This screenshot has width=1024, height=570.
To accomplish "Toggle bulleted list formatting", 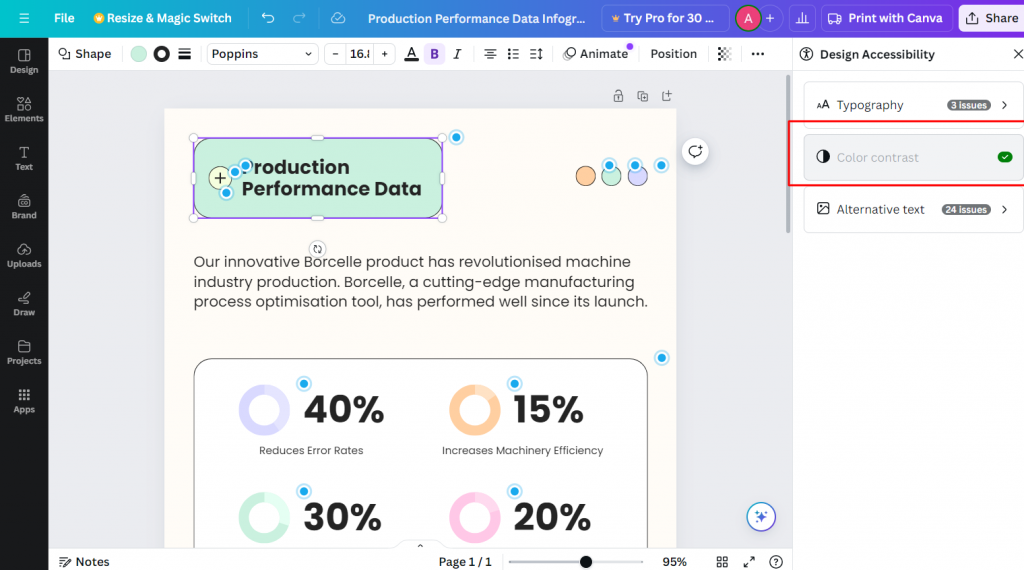I will tap(513, 54).
